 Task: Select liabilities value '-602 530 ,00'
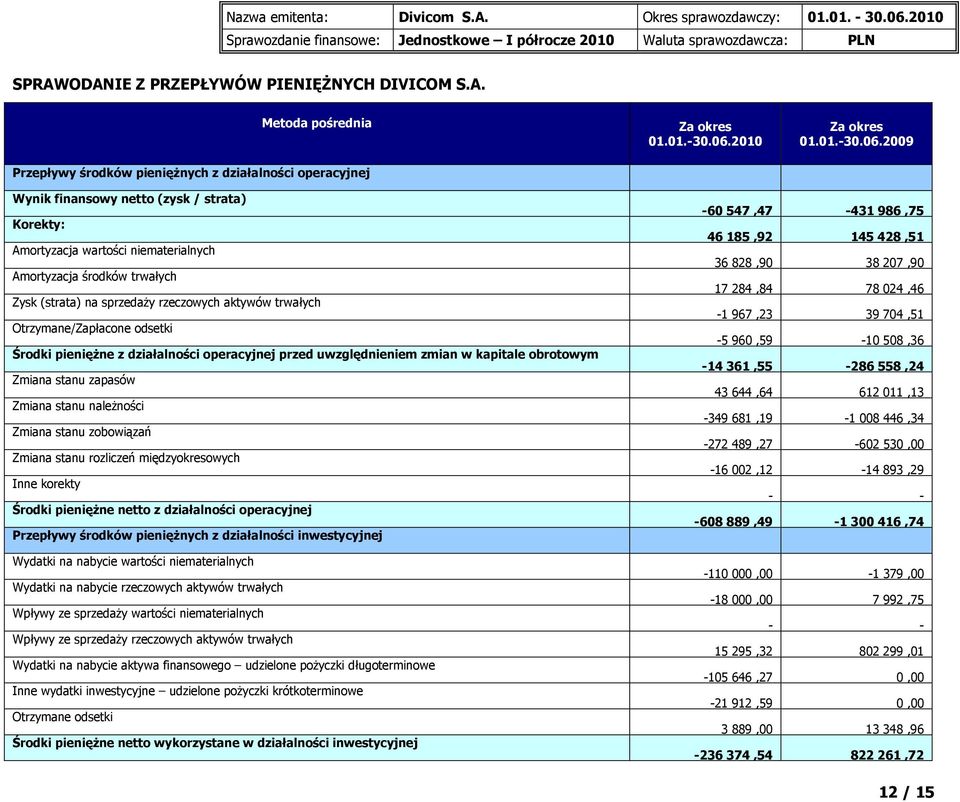(889, 444)
